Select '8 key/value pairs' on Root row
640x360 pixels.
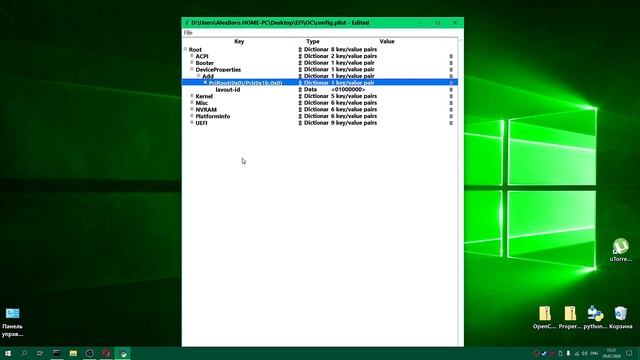click(354, 49)
